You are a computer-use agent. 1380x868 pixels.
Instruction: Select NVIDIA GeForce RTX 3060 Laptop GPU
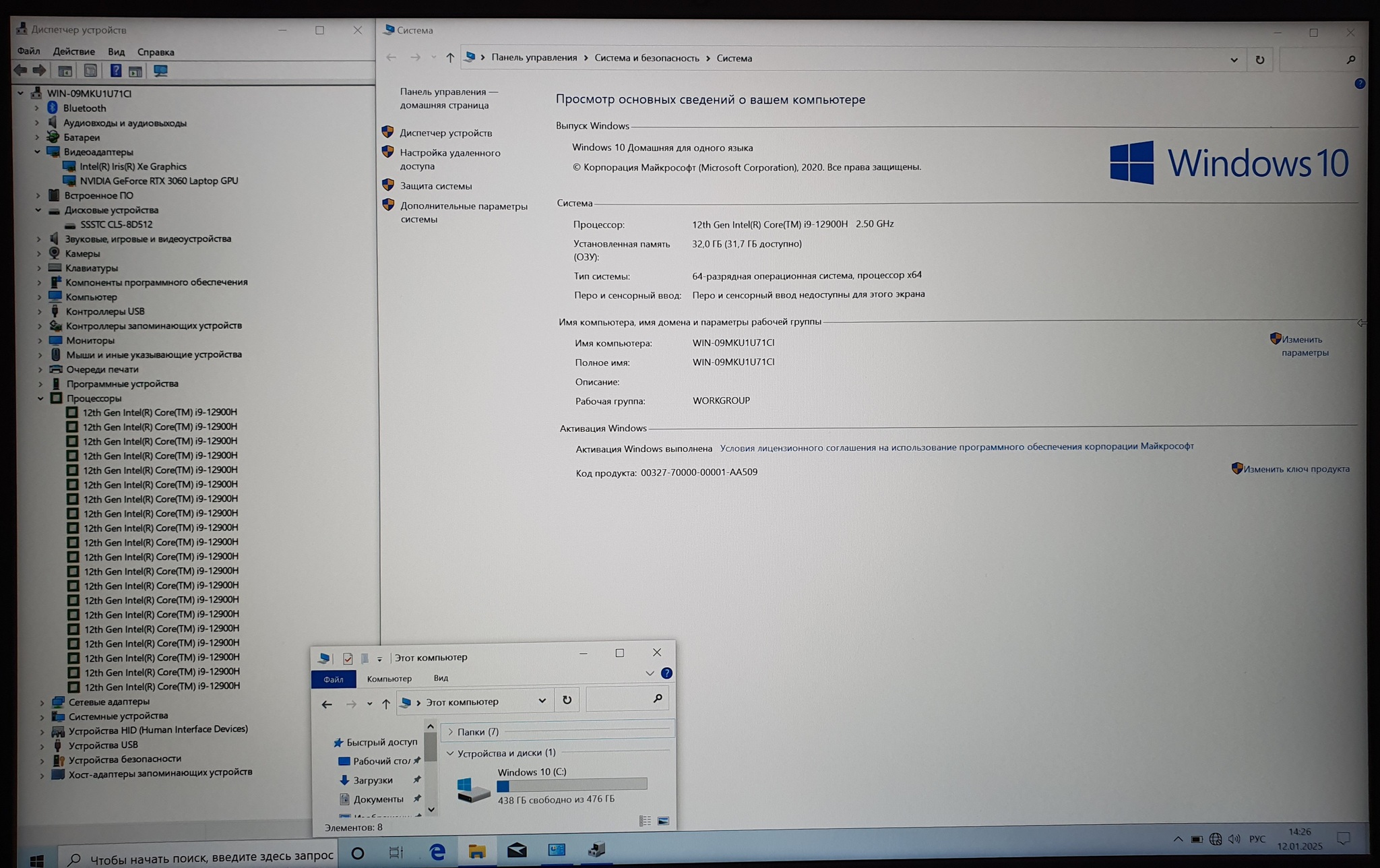click(x=158, y=181)
